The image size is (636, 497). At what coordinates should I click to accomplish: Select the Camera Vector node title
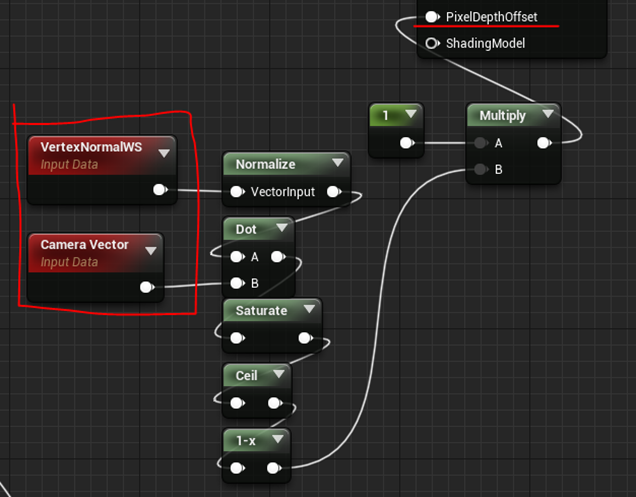tap(84, 245)
